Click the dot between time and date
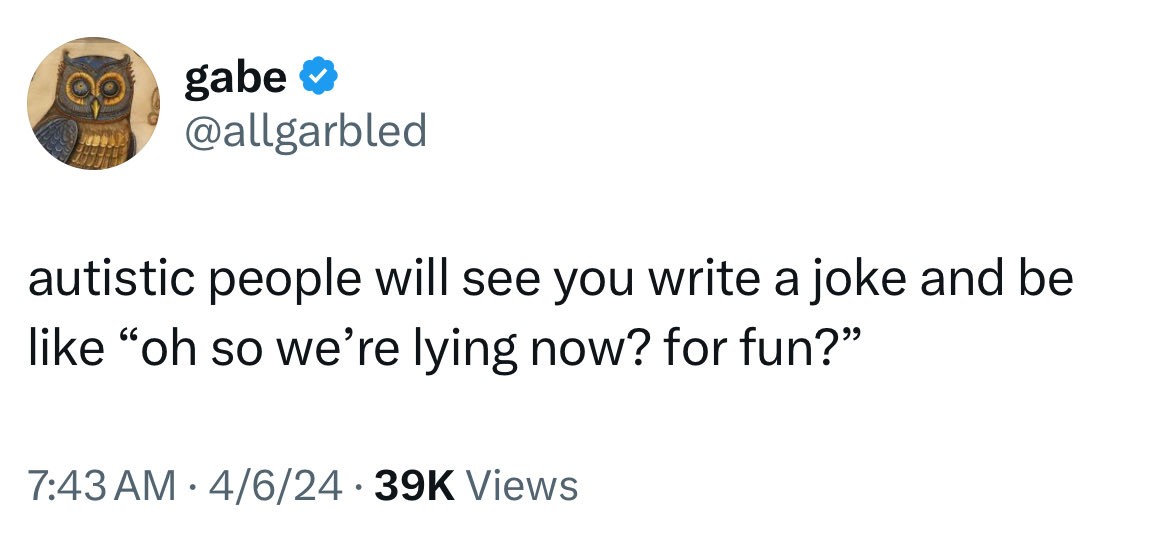Viewport: 1152px width, 536px height. point(188,486)
